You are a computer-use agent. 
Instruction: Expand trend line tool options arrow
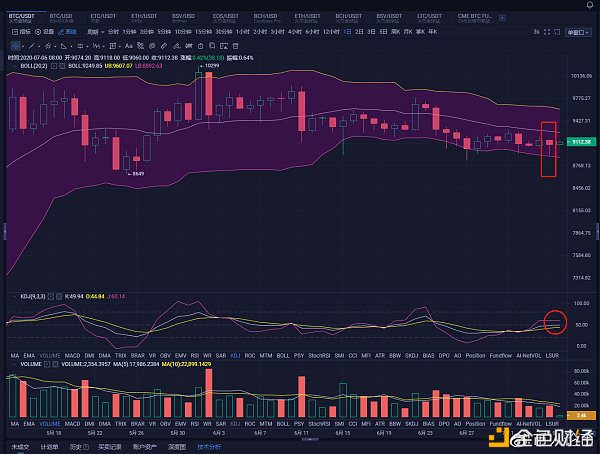click(x=39, y=46)
